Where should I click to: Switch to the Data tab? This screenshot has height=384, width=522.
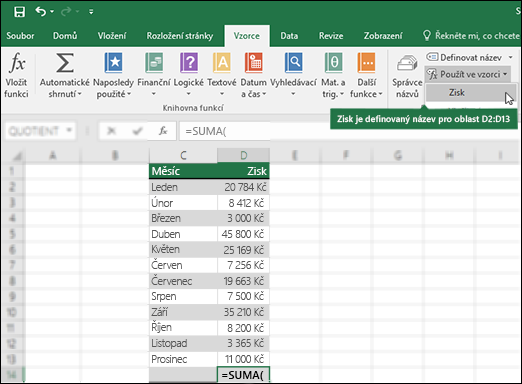pos(289,36)
